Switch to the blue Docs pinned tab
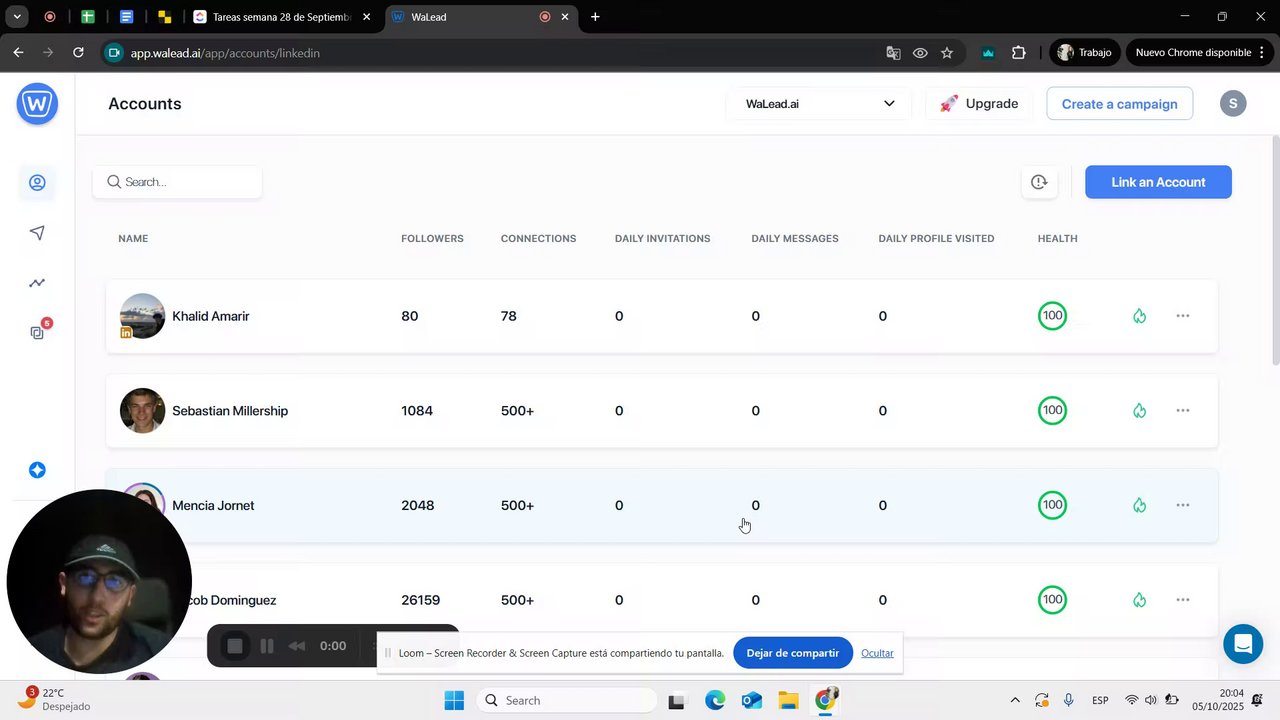Image resolution: width=1280 pixels, height=720 pixels. pos(126,17)
